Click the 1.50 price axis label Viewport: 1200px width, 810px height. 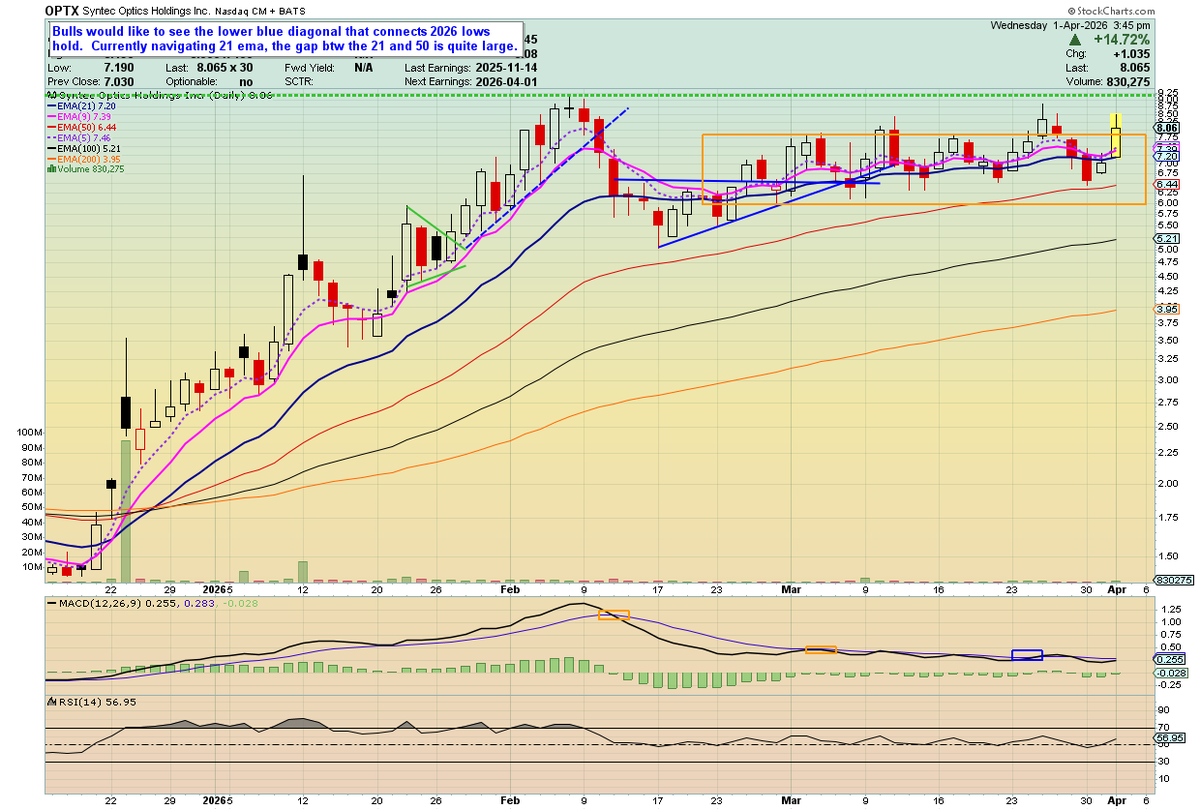pos(1166,557)
